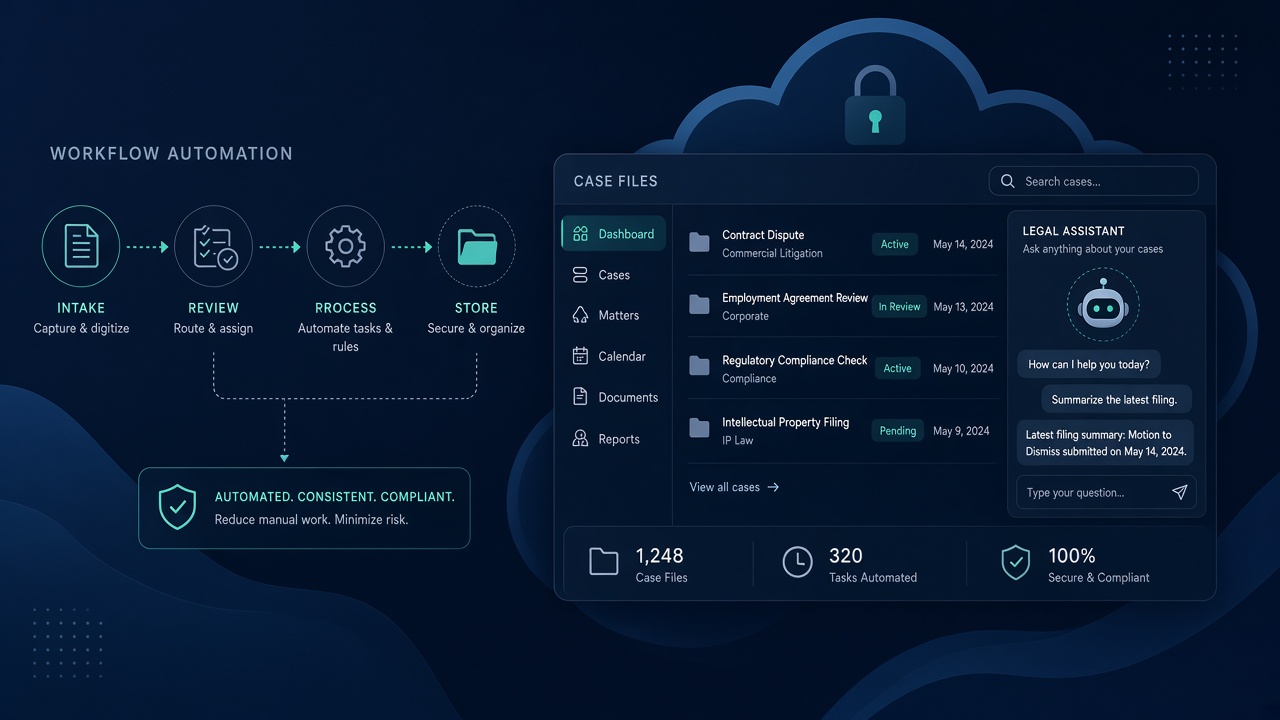1280x720 pixels.
Task: Click the padlock icon on the cloud
Action: pyautogui.click(x=875, y=106)
